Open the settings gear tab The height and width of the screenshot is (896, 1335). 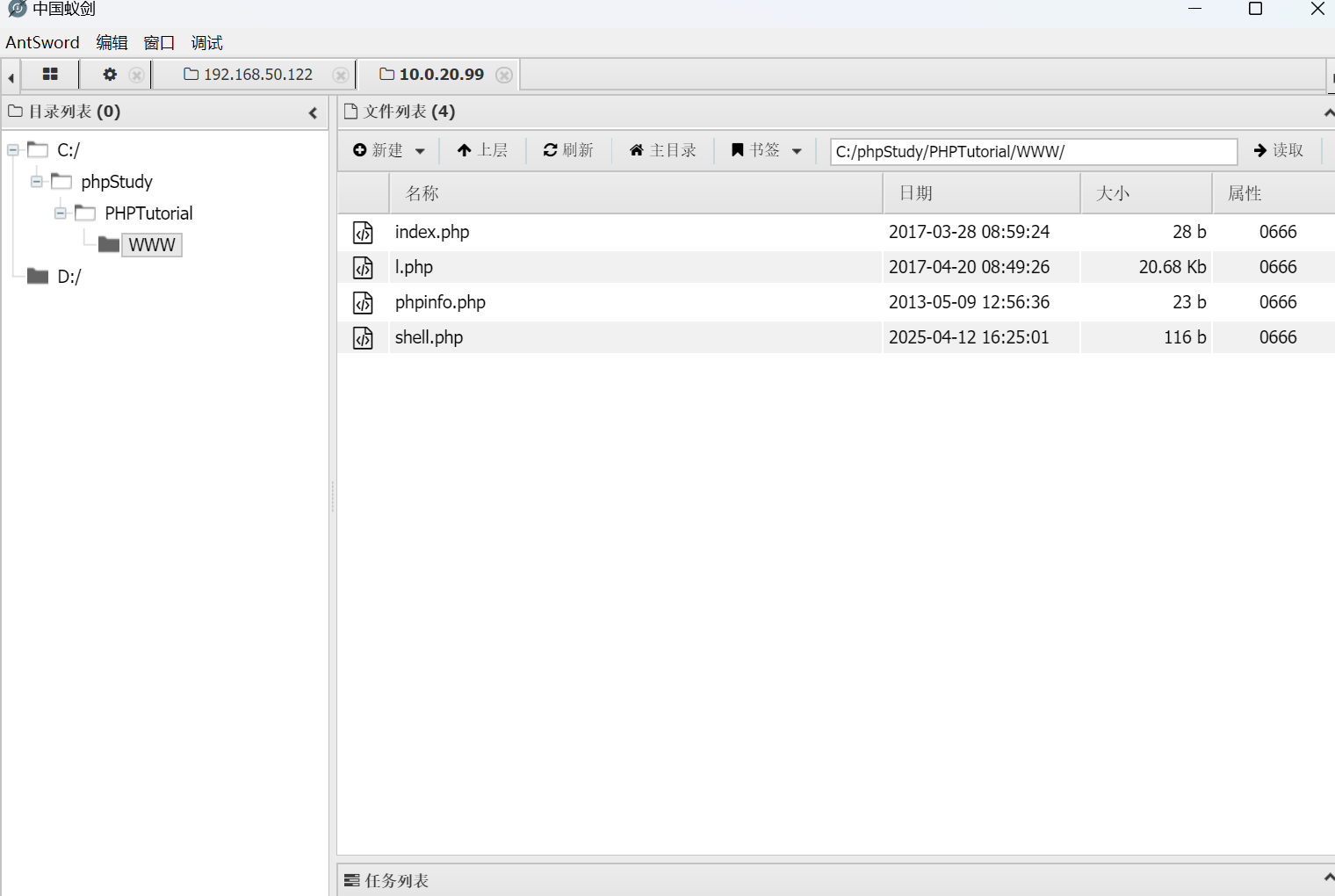(x=110, y=75)
